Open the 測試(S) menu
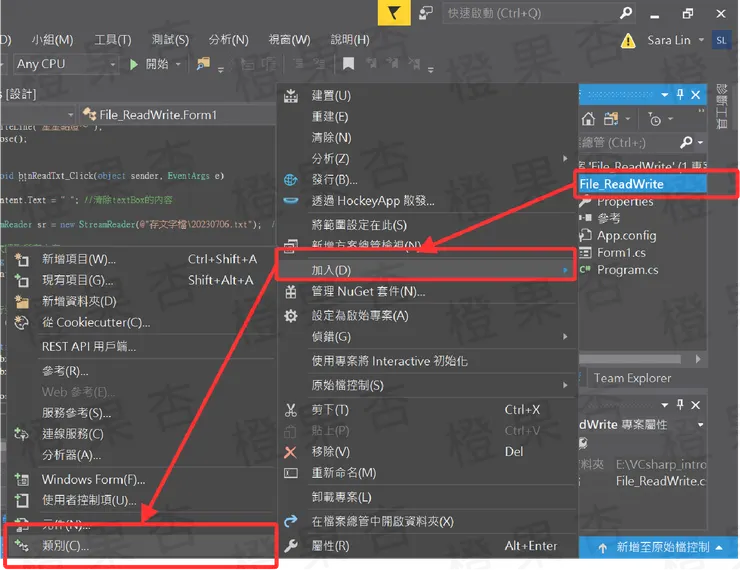This screenshot has height=570, width=740. (170, 40)
